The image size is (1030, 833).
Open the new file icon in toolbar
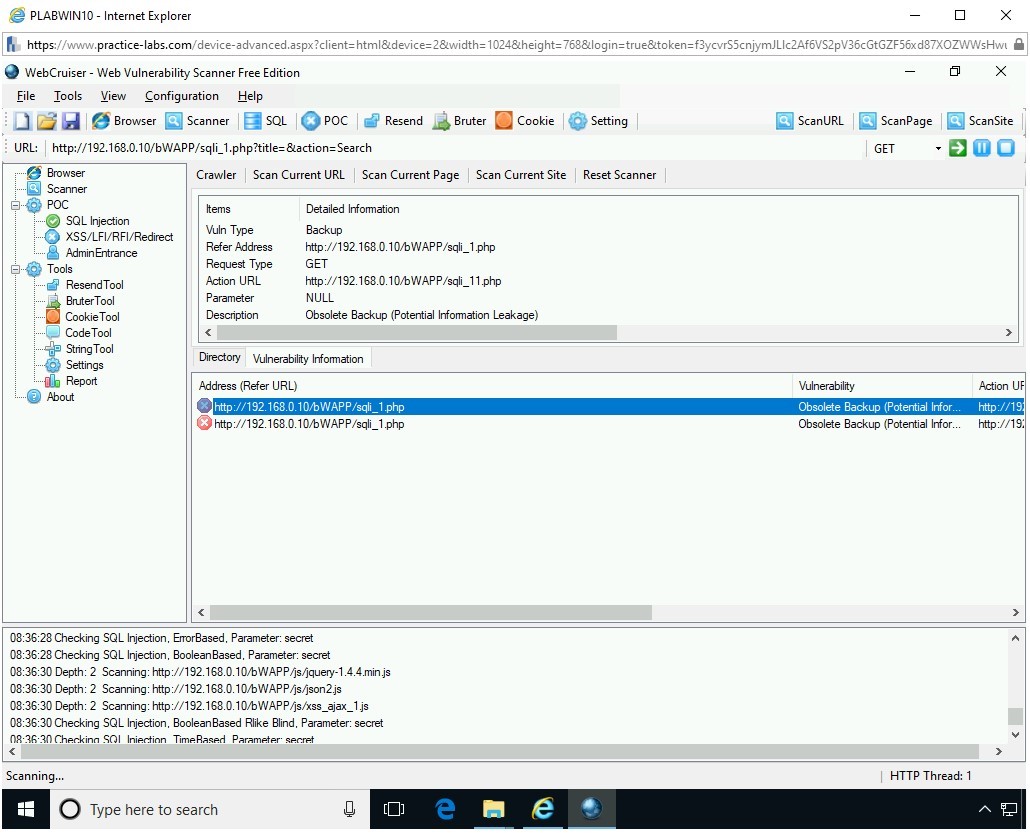(22, 121)
